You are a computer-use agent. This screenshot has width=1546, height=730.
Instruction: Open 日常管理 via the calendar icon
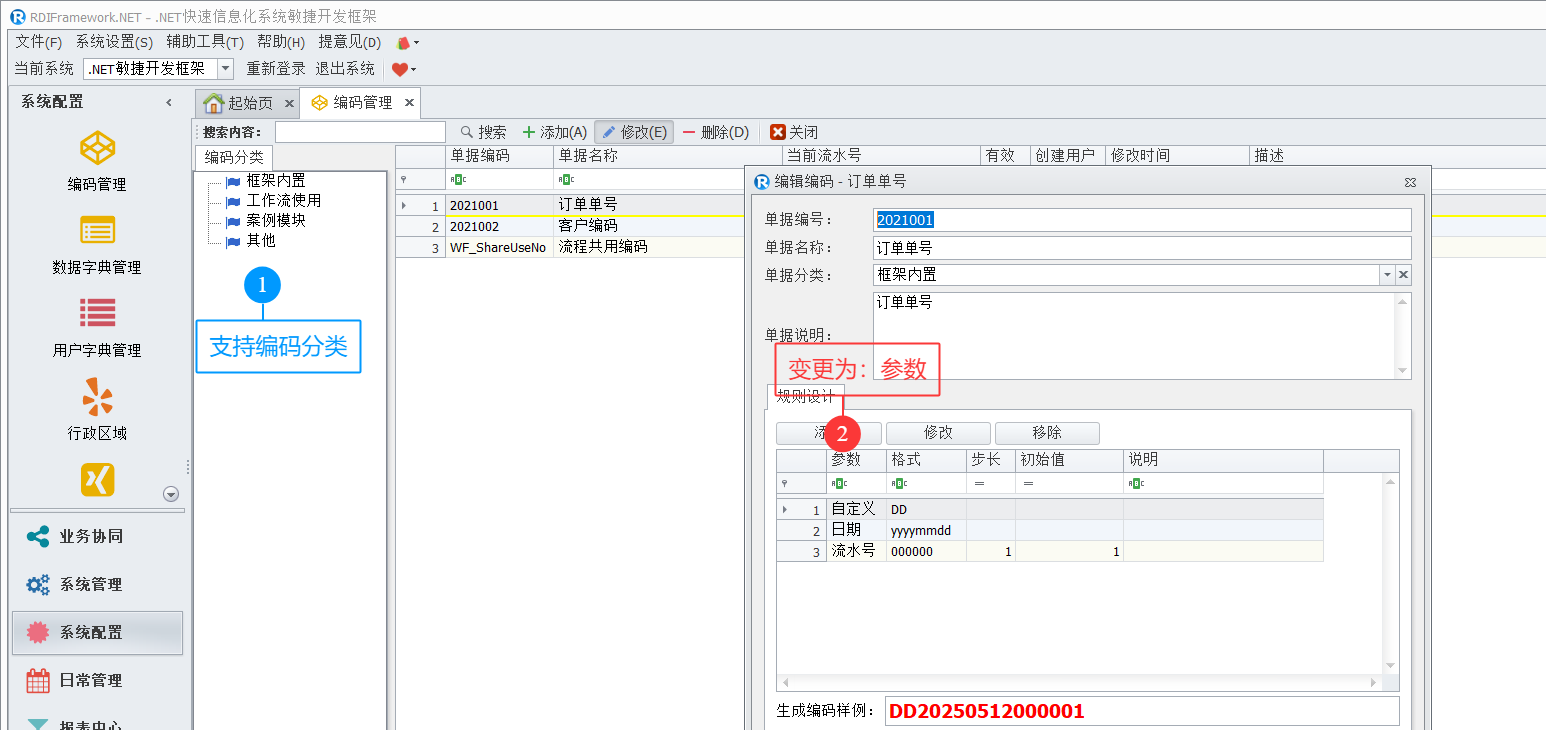[37, 680]
